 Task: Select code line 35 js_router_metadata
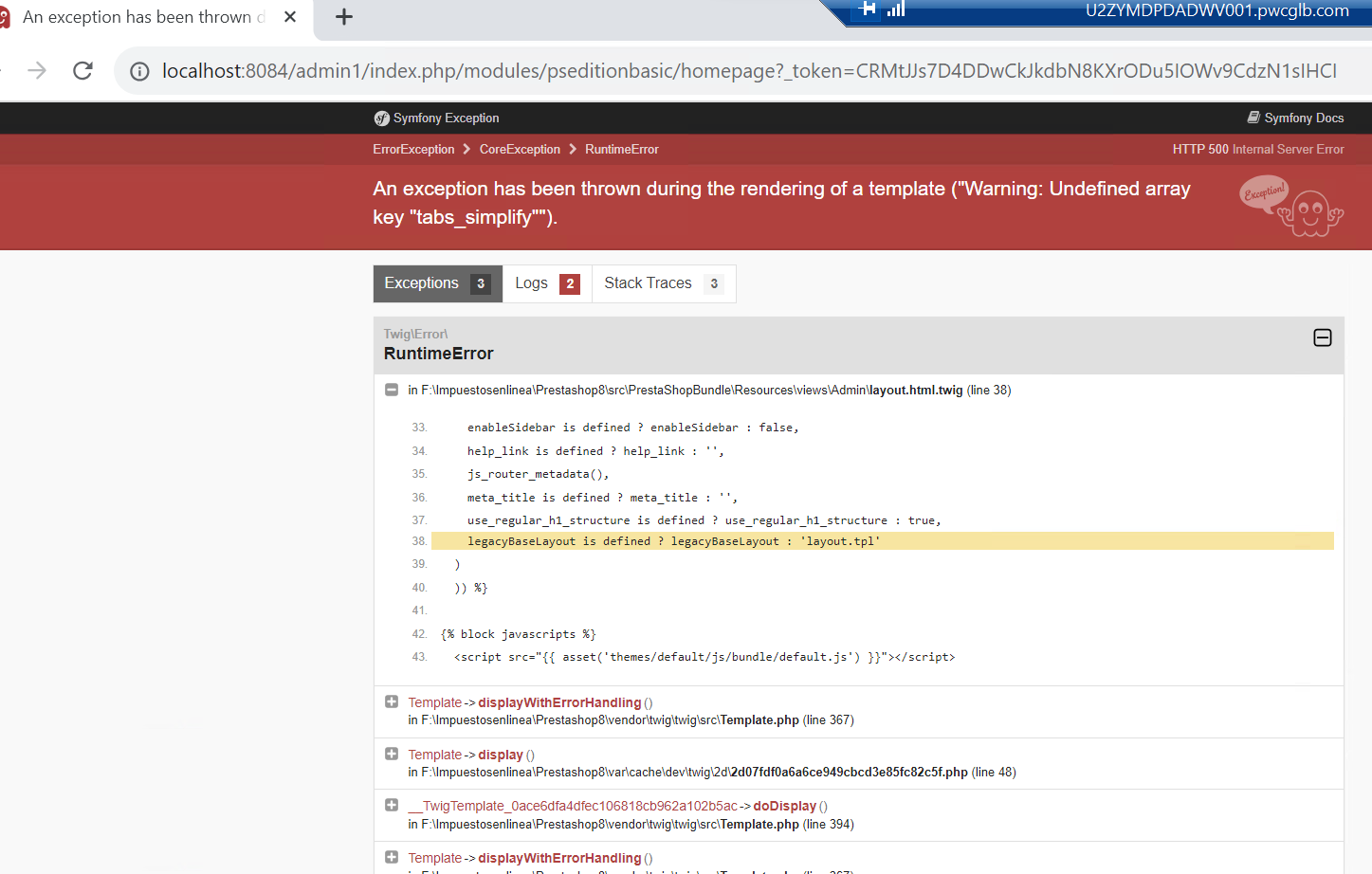[x=538, y=474]
